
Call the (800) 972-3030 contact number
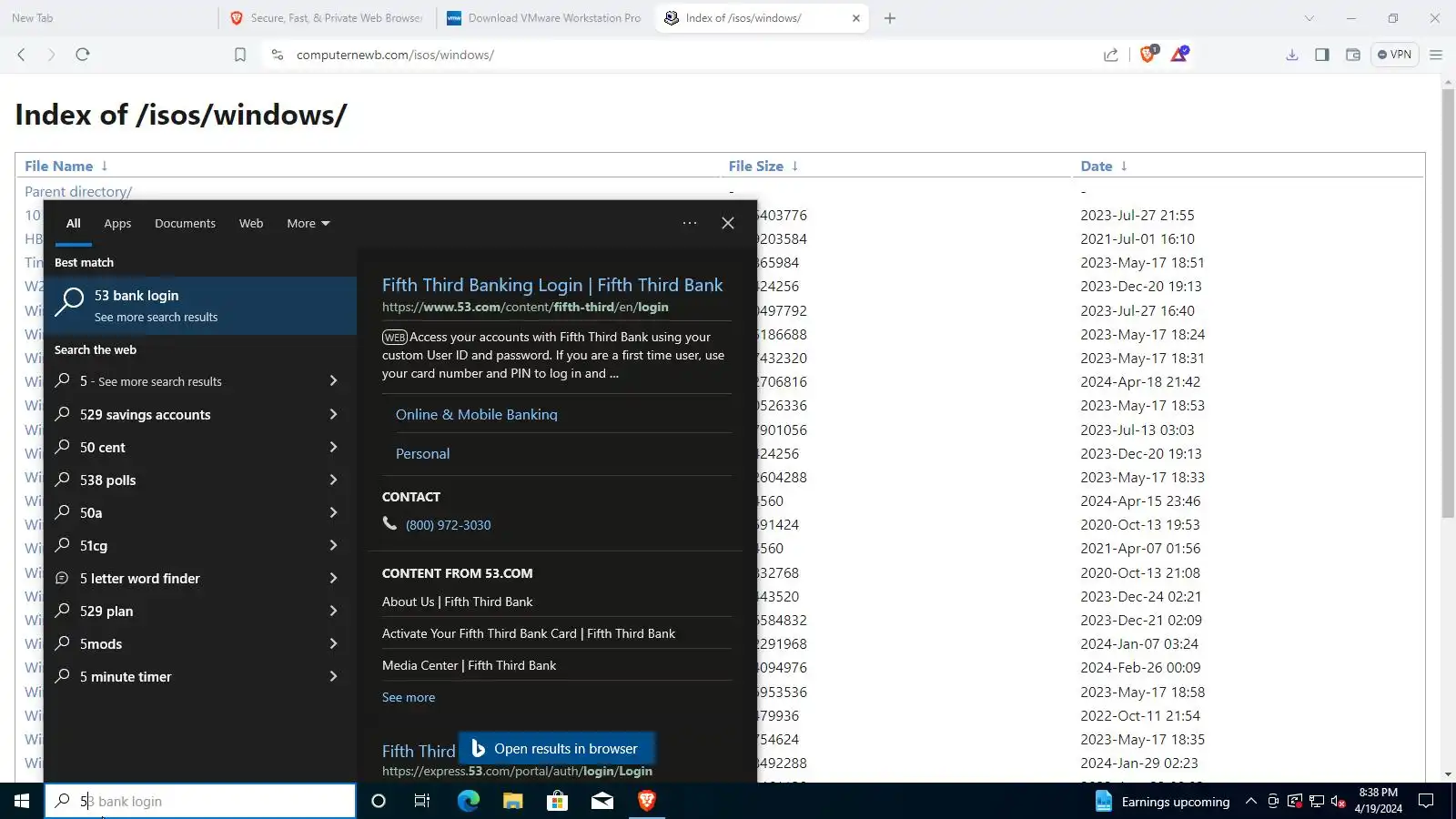[x=448, y=525]
